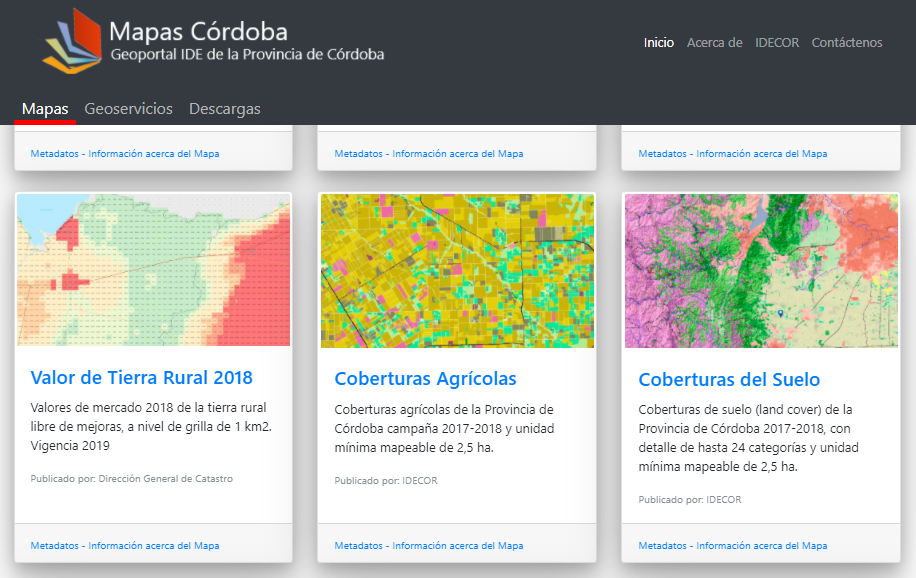Click 'Publicado por: IDECOR' under Coberturas Agrícolas
Screen dimensions: 916x578
pos(386,480)
